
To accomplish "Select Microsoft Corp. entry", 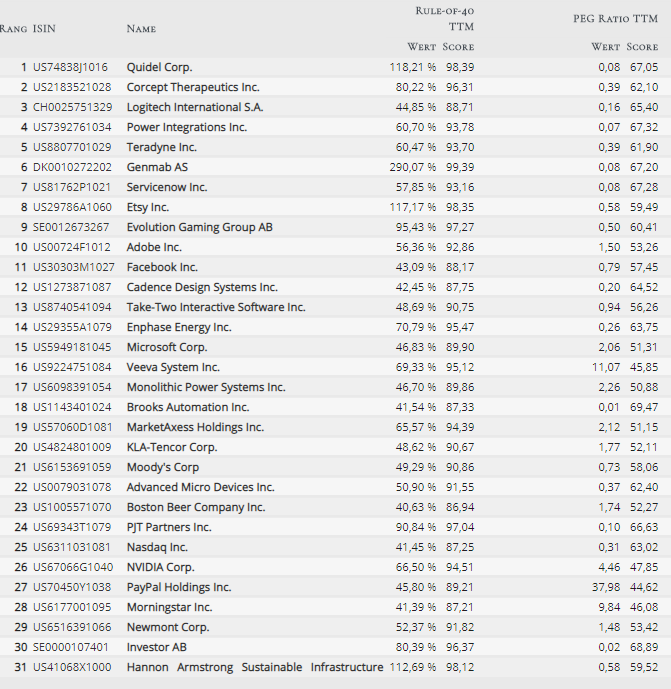I will pyautogui.click(x=167, y=347).
